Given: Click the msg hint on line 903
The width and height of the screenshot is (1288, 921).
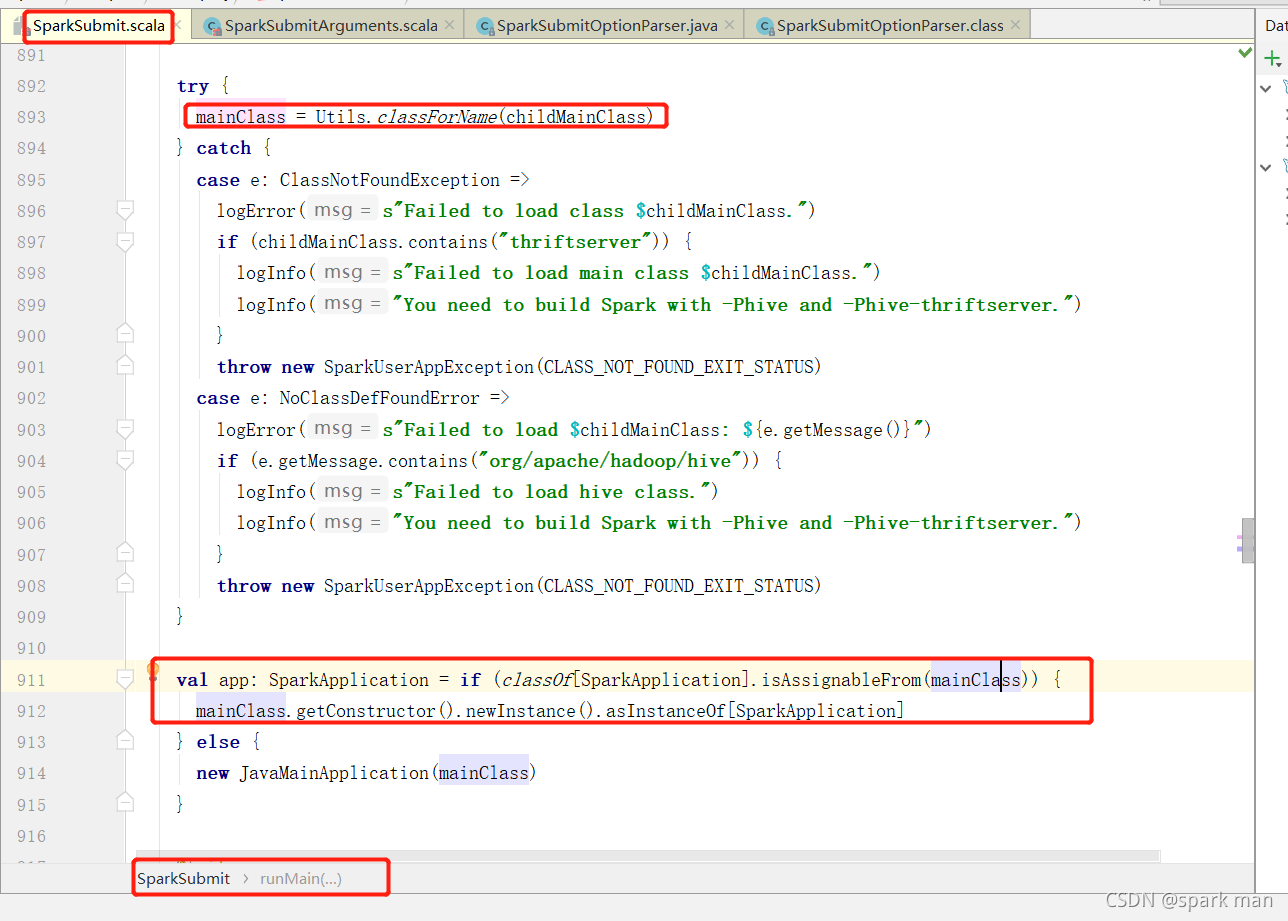Looking at the screenshot, I should click(x=342, y=430).
